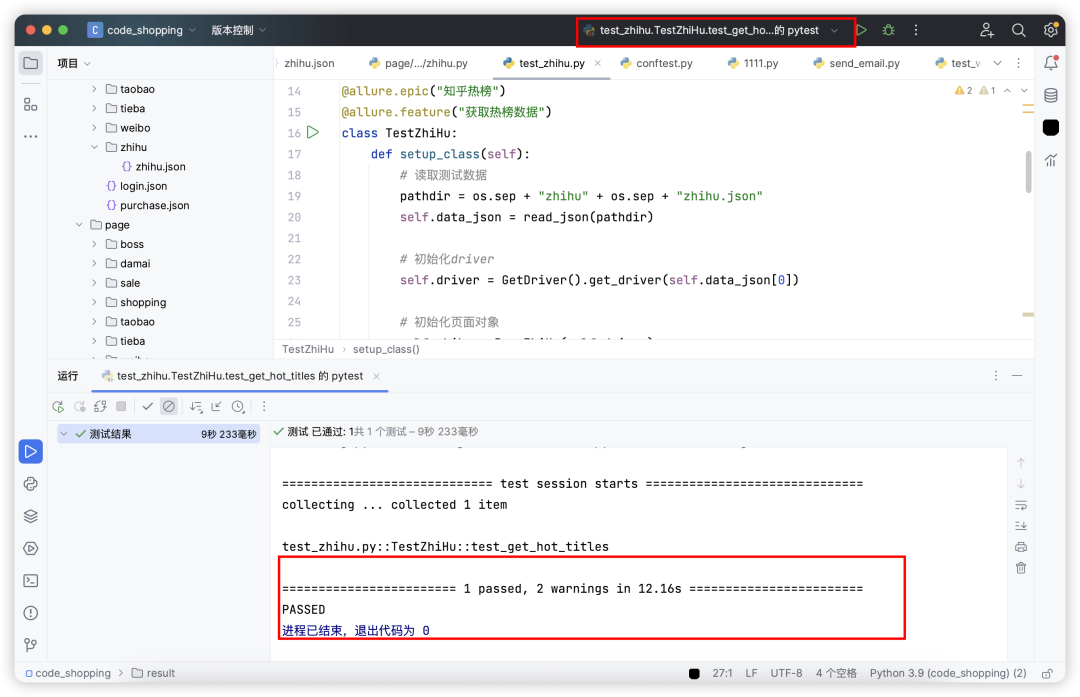Image resolution: width=1080 pixels, height=697 pixels.
Task: Open the Structure tool window icon
Action: pos(30,104)
